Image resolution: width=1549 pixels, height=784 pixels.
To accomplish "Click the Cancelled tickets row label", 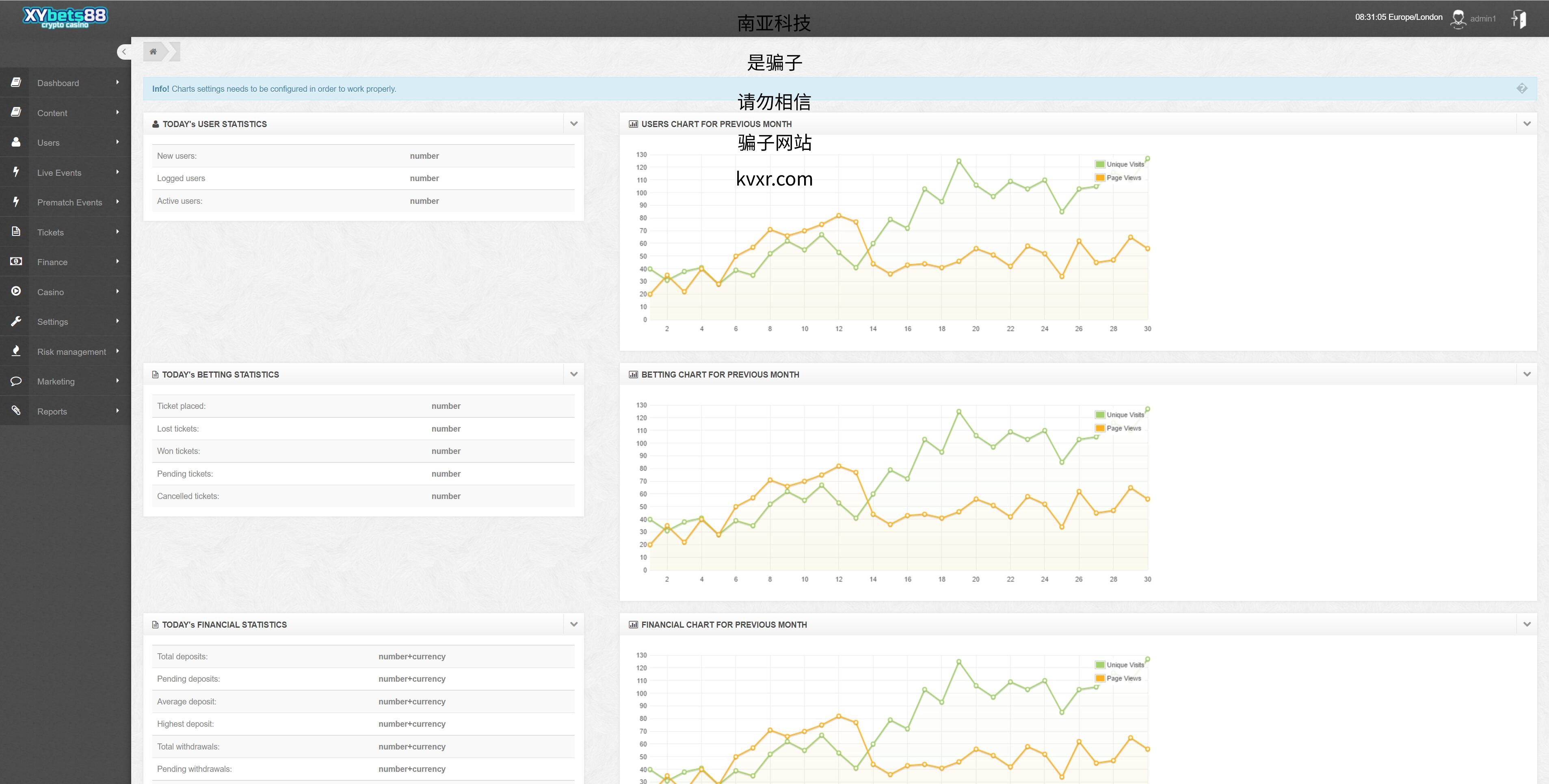I will 188,496.
